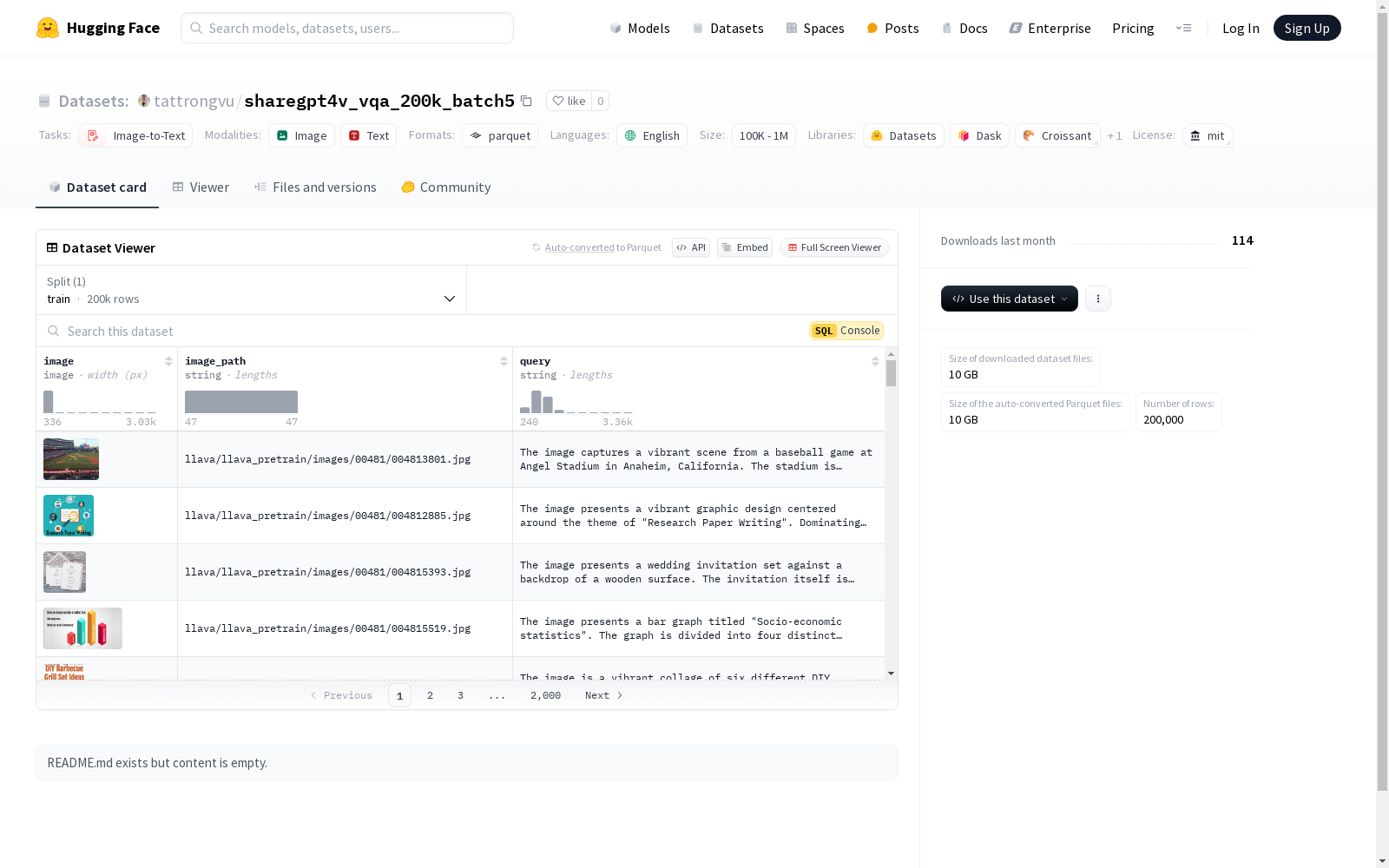Open the socio-economic bar graph thumbnail
1389x868 pixels.
click(82, 628)
